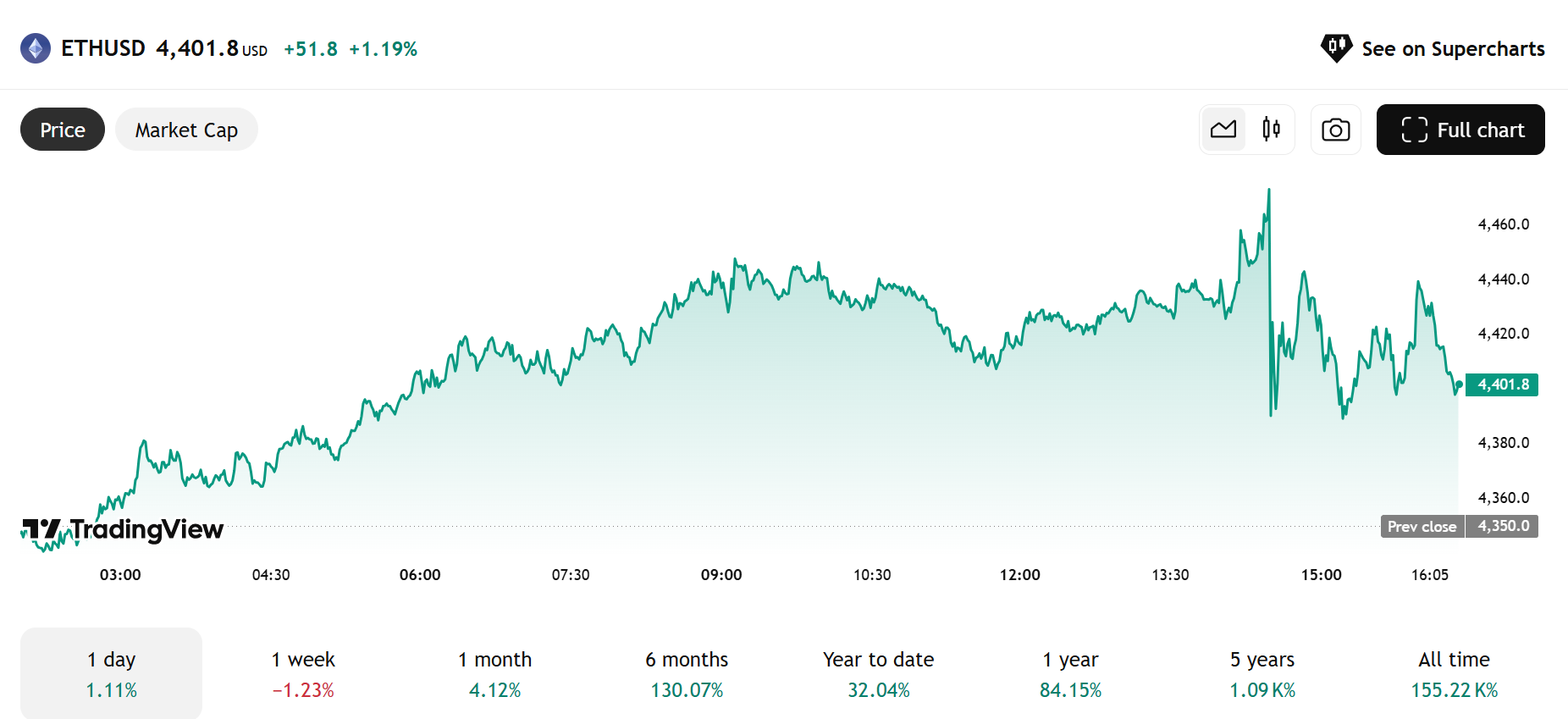
Task: Select the 1 week time range
Action: click(x=303, y=673)
